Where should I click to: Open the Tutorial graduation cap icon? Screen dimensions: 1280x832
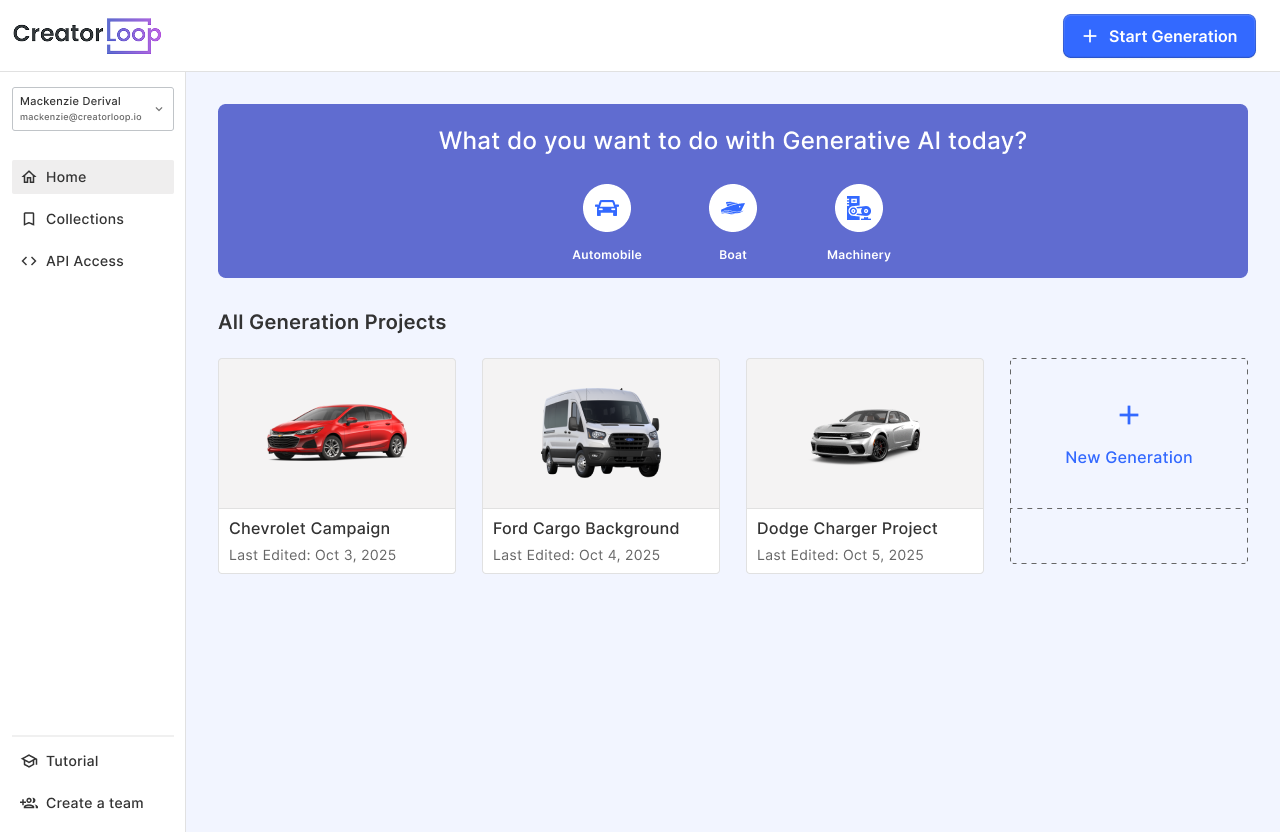[x=29, y=761]
